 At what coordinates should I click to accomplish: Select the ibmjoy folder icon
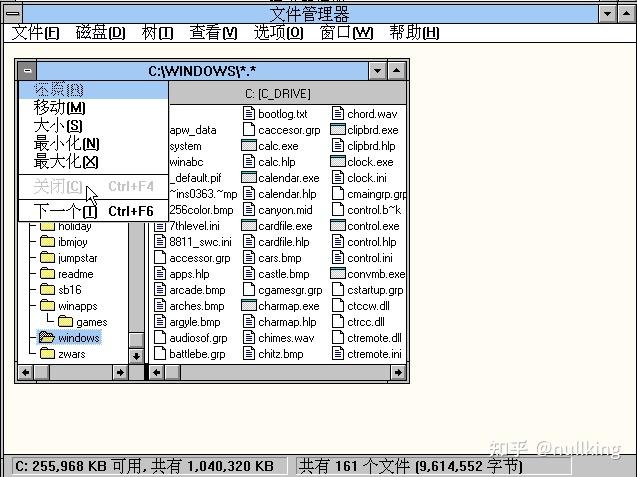(x=47, y=242)
